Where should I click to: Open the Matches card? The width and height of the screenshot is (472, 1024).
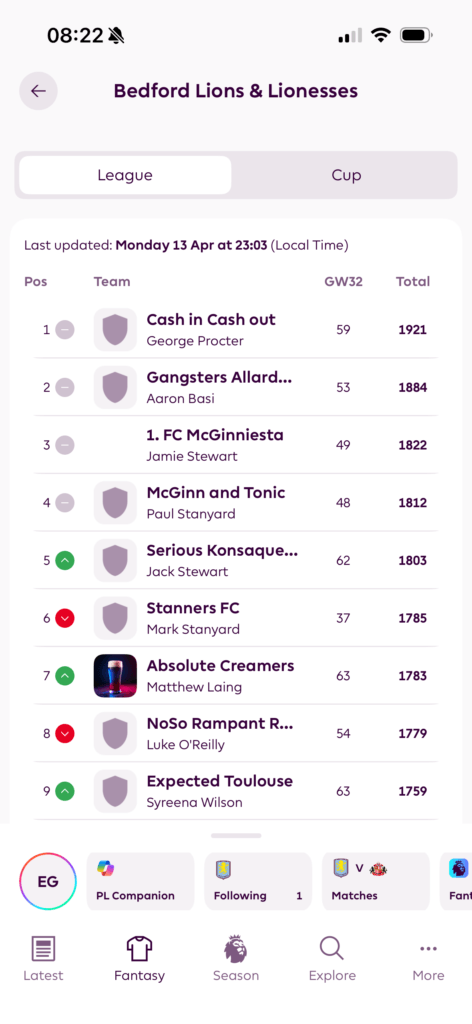pos(375,881)
